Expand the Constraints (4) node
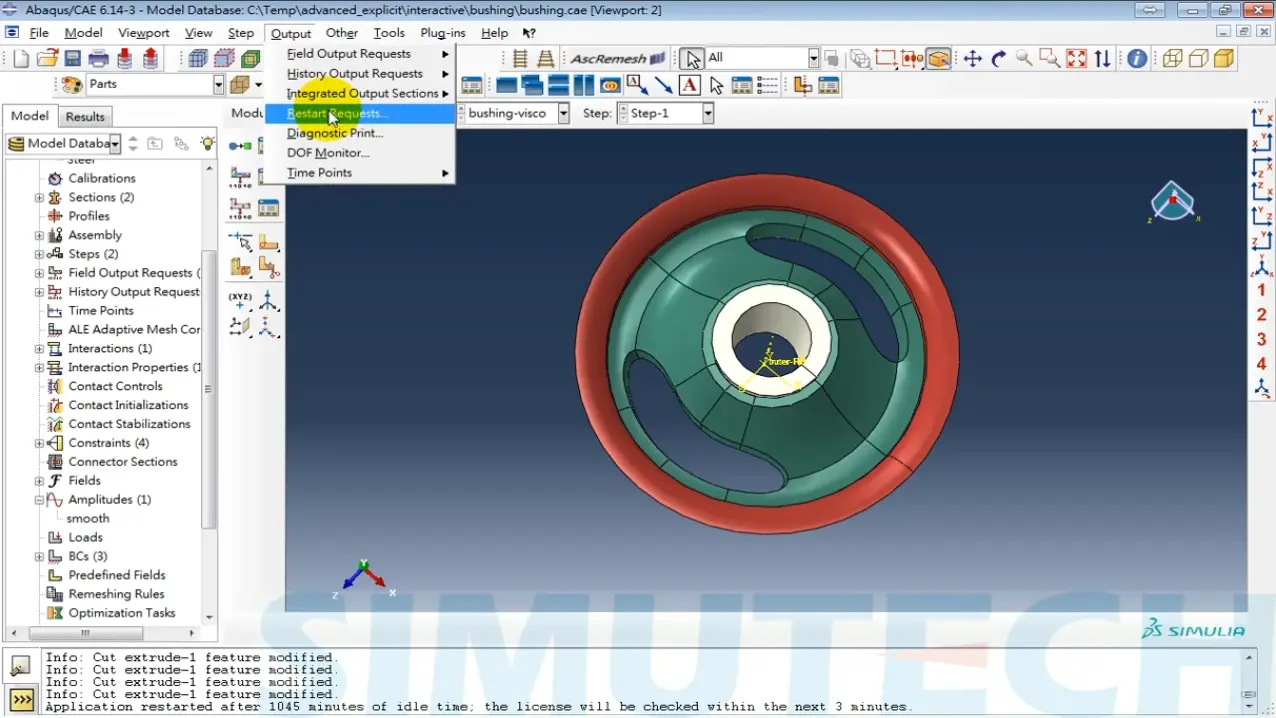Screen dimensions: 1276x718 39,443
